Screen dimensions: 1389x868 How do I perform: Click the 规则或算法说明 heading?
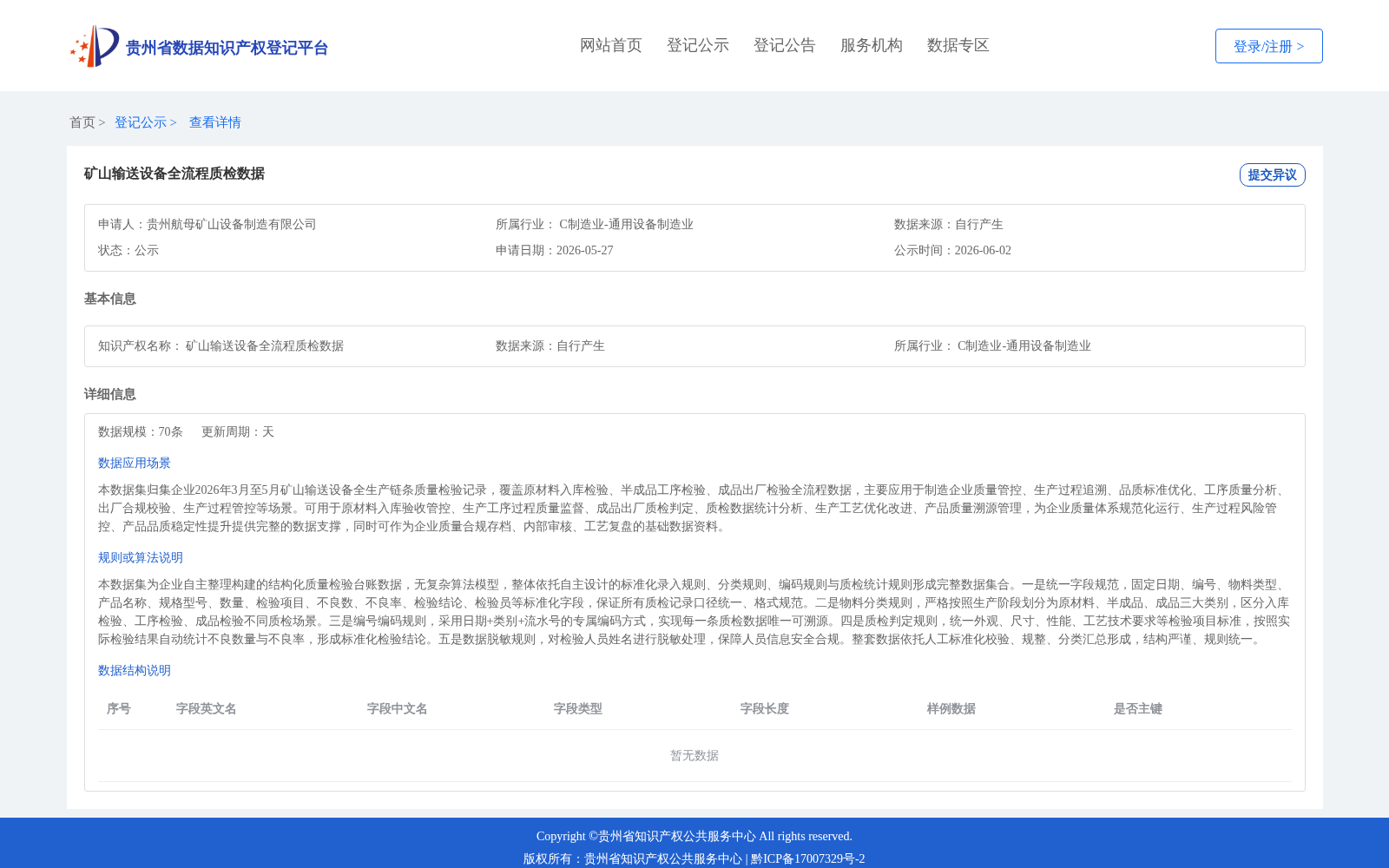(141, 557)
